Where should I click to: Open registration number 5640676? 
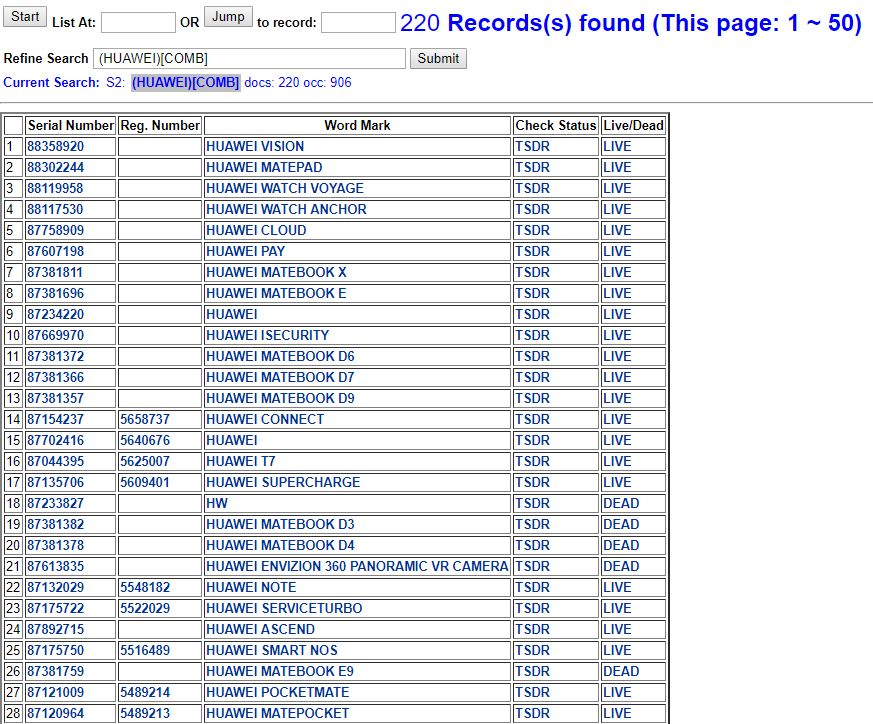(145, 441)
